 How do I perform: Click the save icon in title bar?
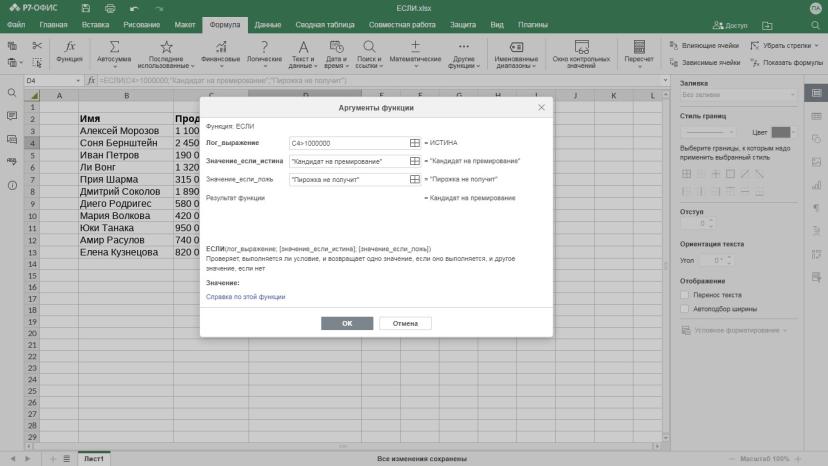pyautogui.click(x=86, y=8)
